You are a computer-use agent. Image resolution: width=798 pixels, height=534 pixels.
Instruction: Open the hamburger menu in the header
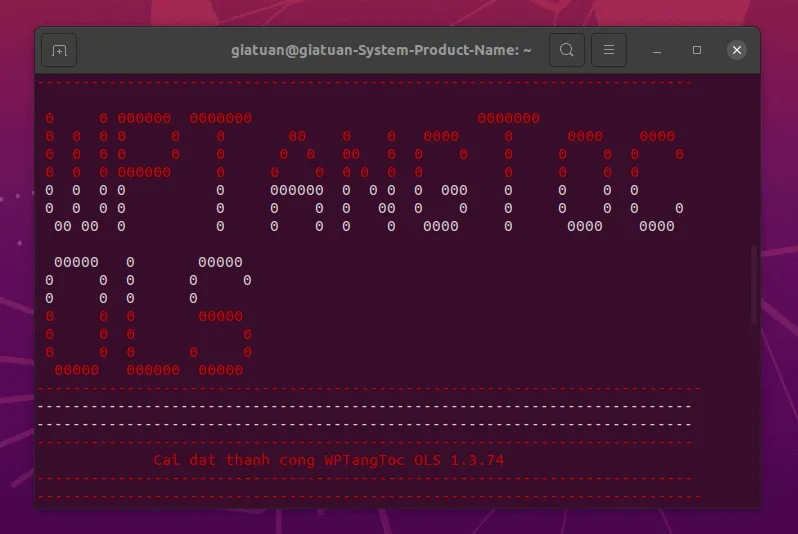point(609,50)
